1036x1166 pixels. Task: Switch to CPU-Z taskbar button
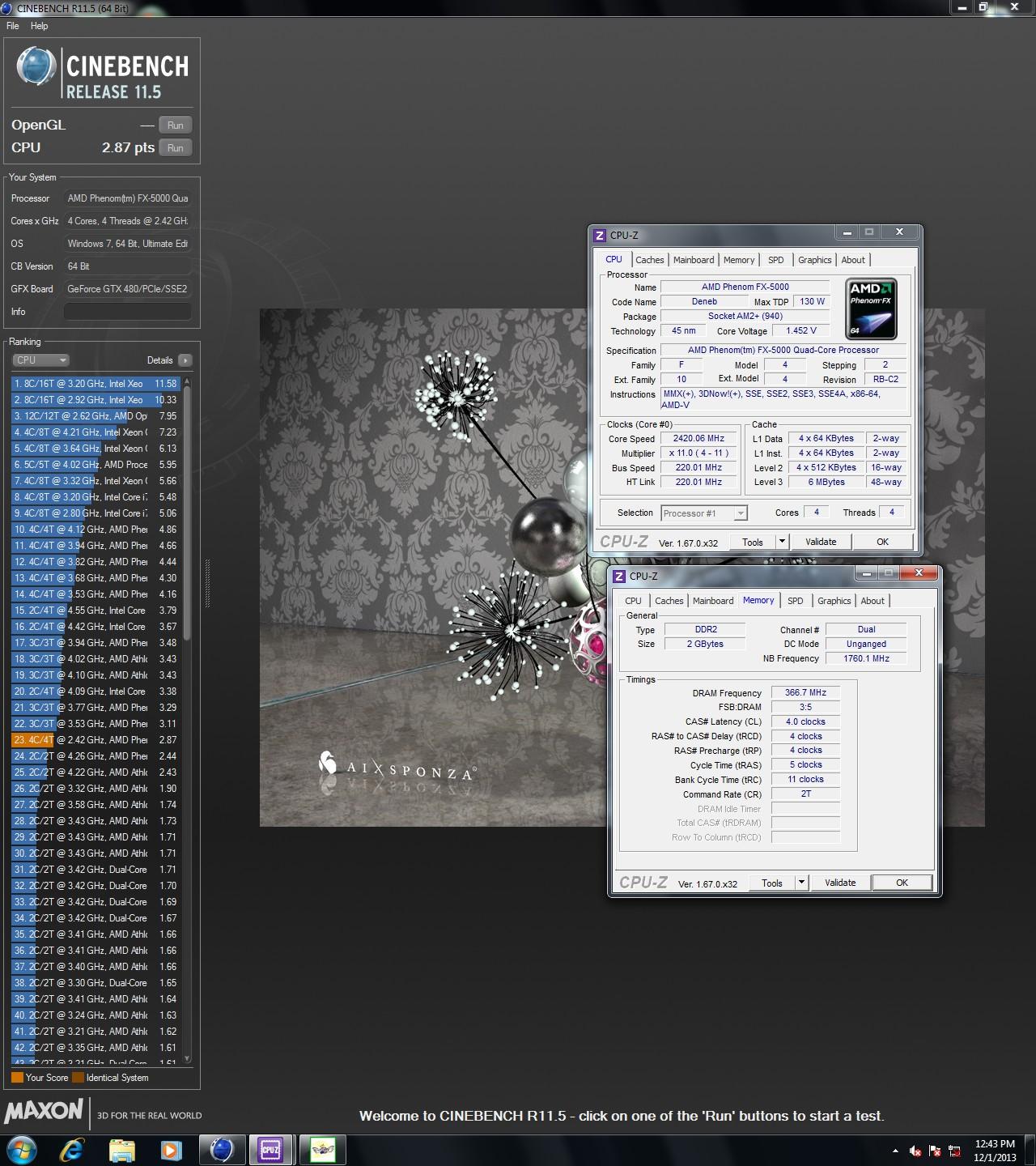[270, 1149]
